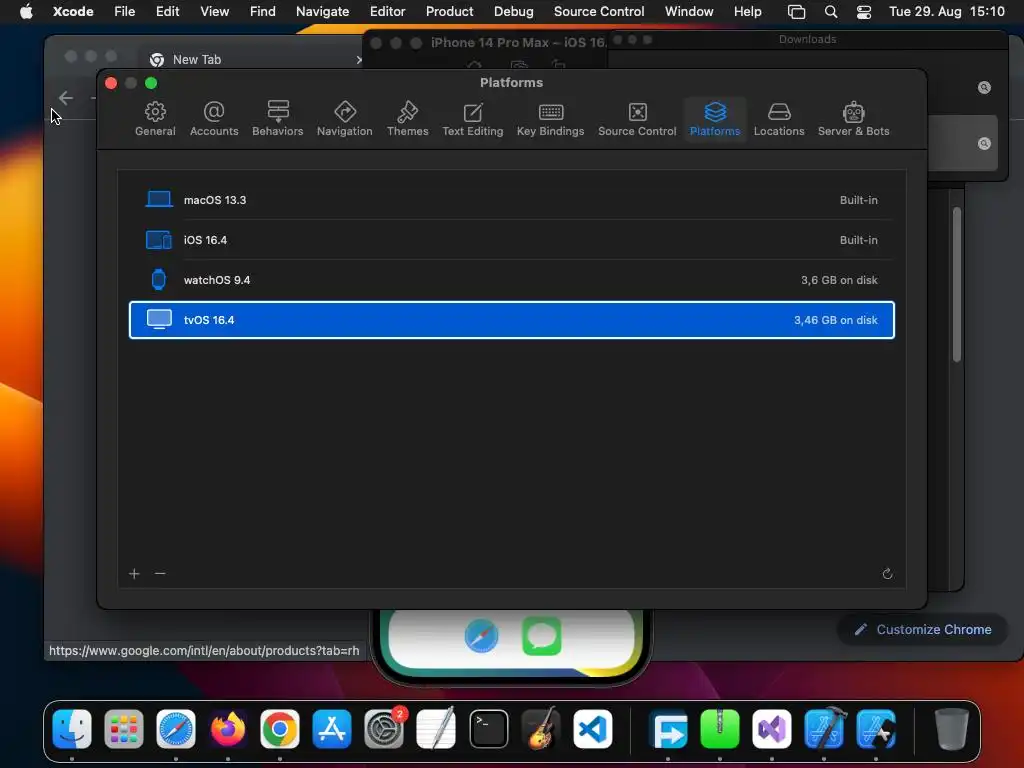Open the Xcode menu
The height and width of the screenshot is (768, 1024).
click(73, 11)
